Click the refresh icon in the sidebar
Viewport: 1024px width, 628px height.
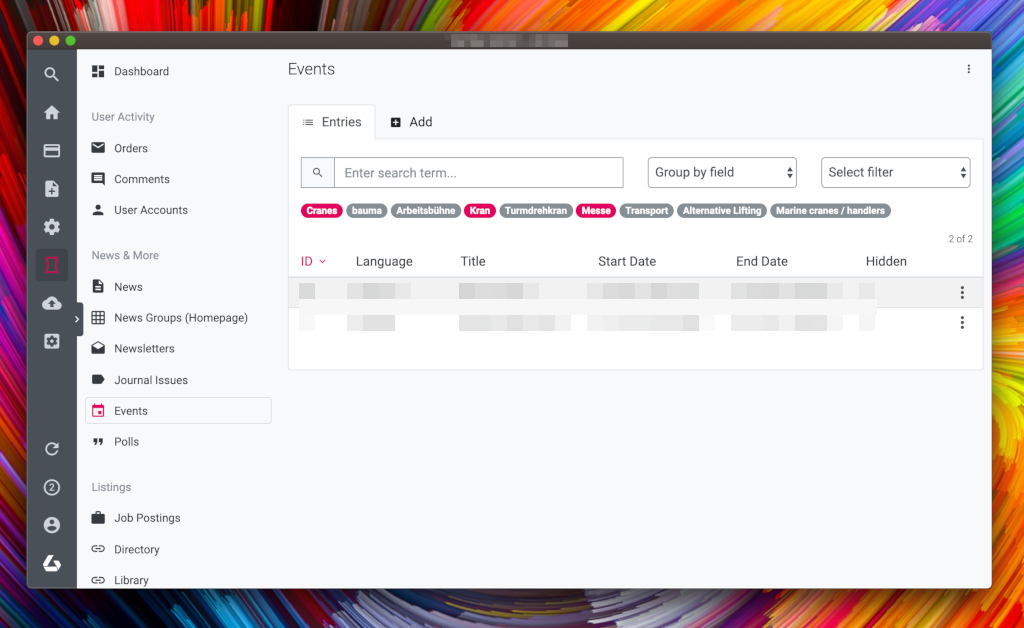(x=52, y=449)
